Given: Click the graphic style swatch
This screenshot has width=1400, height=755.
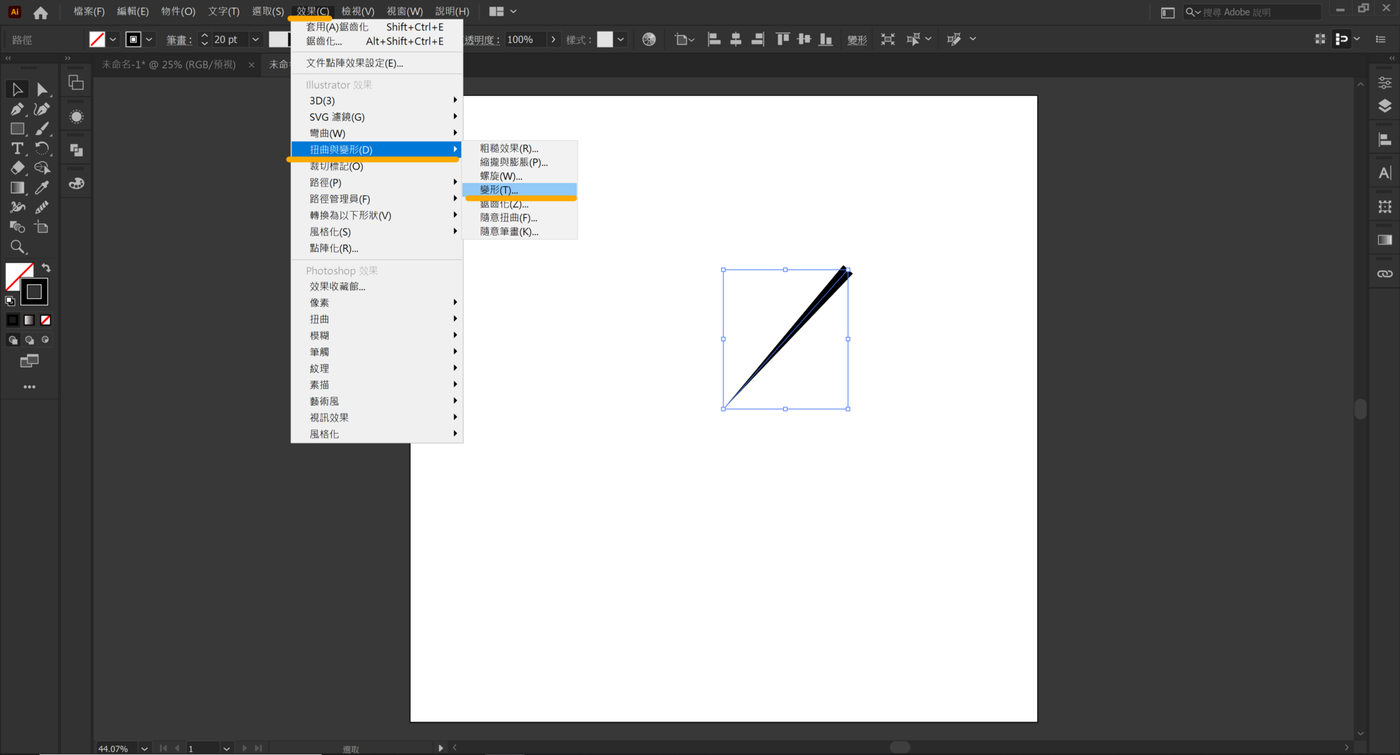Looking at the screenshot, I should pyautogui.click(x=605, y=39).
